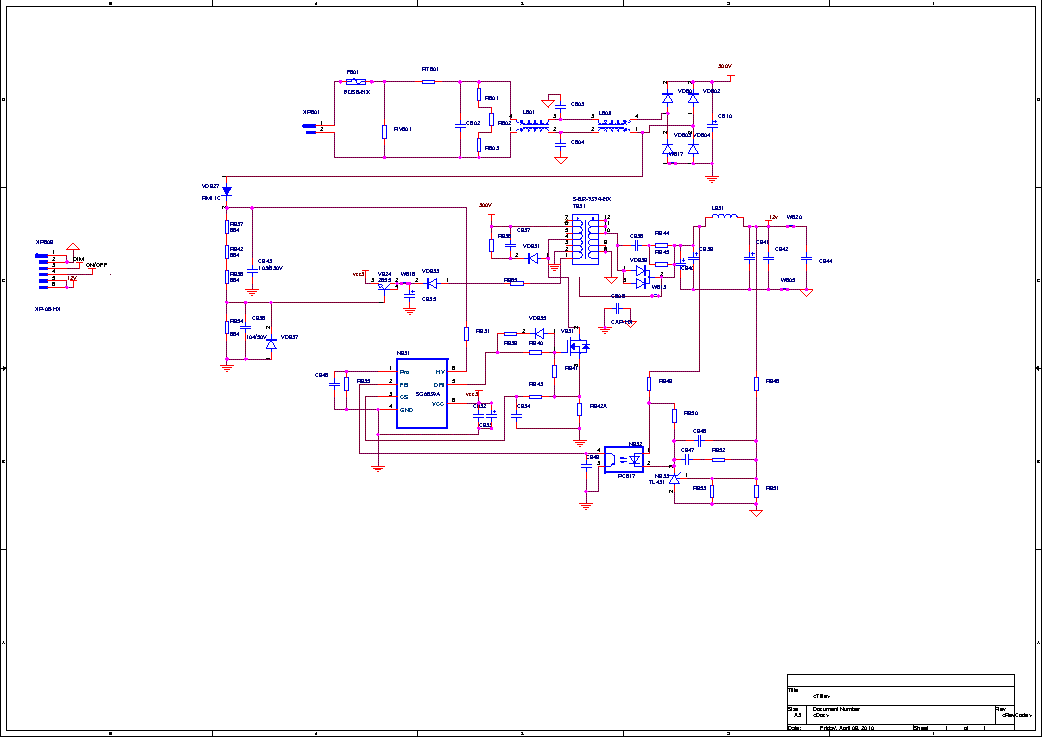Select the fuse symbol at top left
The image size is (1053, 744).
pyautogui.click(x=354, y=81)
